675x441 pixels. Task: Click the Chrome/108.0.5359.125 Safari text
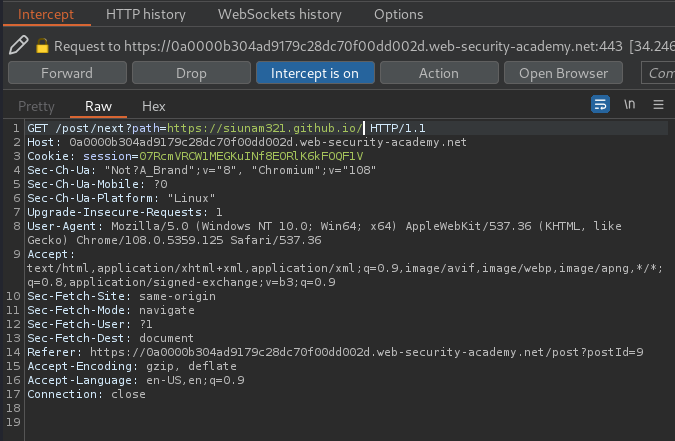(199, 240)
